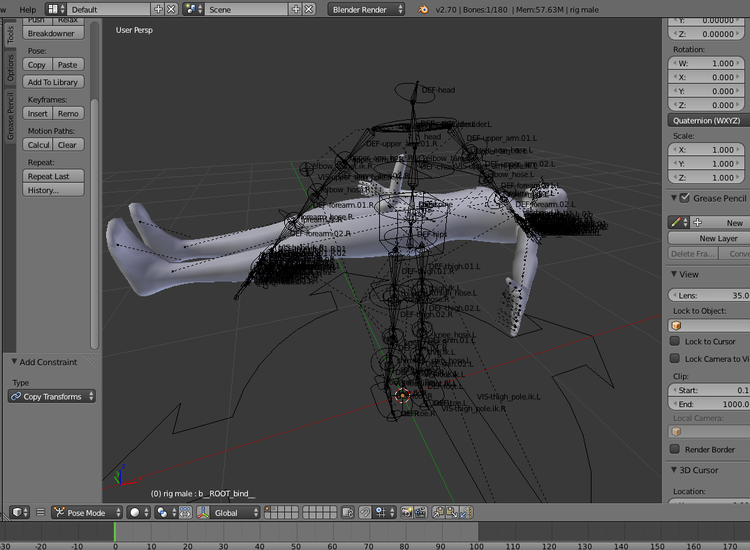Open the Help menu
This screenshot has width=750, height=550.
click(x=27, y=10)
